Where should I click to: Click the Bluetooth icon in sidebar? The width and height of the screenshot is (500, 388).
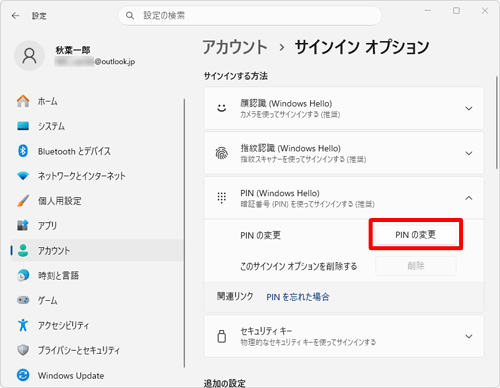pyautogui.click(x=23, y=151)
